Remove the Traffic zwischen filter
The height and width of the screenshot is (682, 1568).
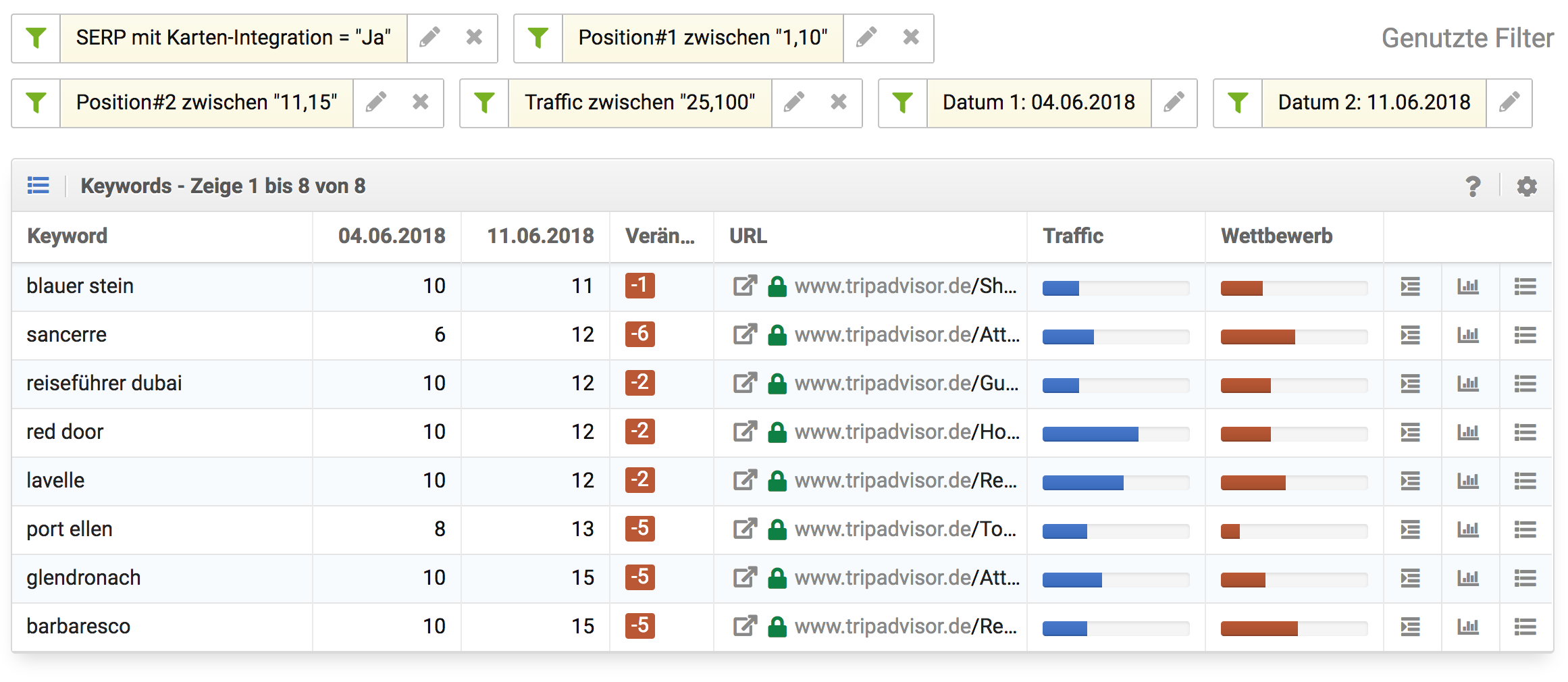pyautogui.click(x=838, y=103)
